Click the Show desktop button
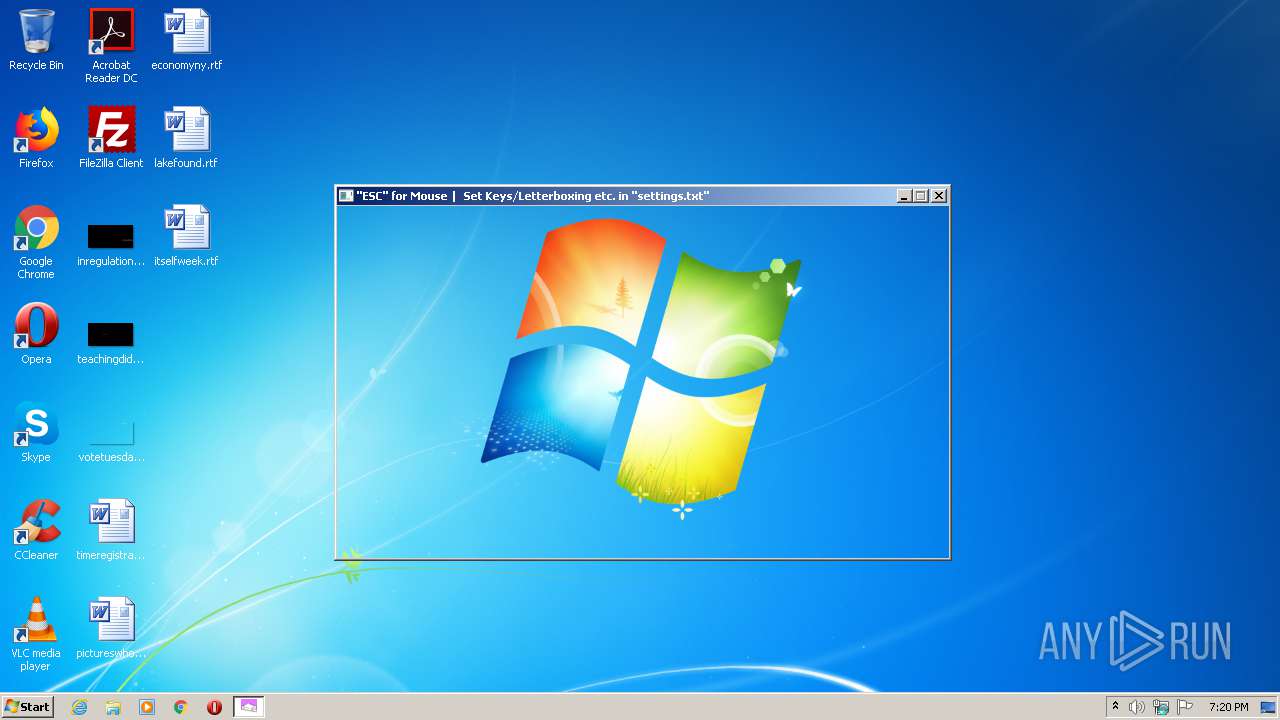The image size is (1280, 720). point(1269,707)
